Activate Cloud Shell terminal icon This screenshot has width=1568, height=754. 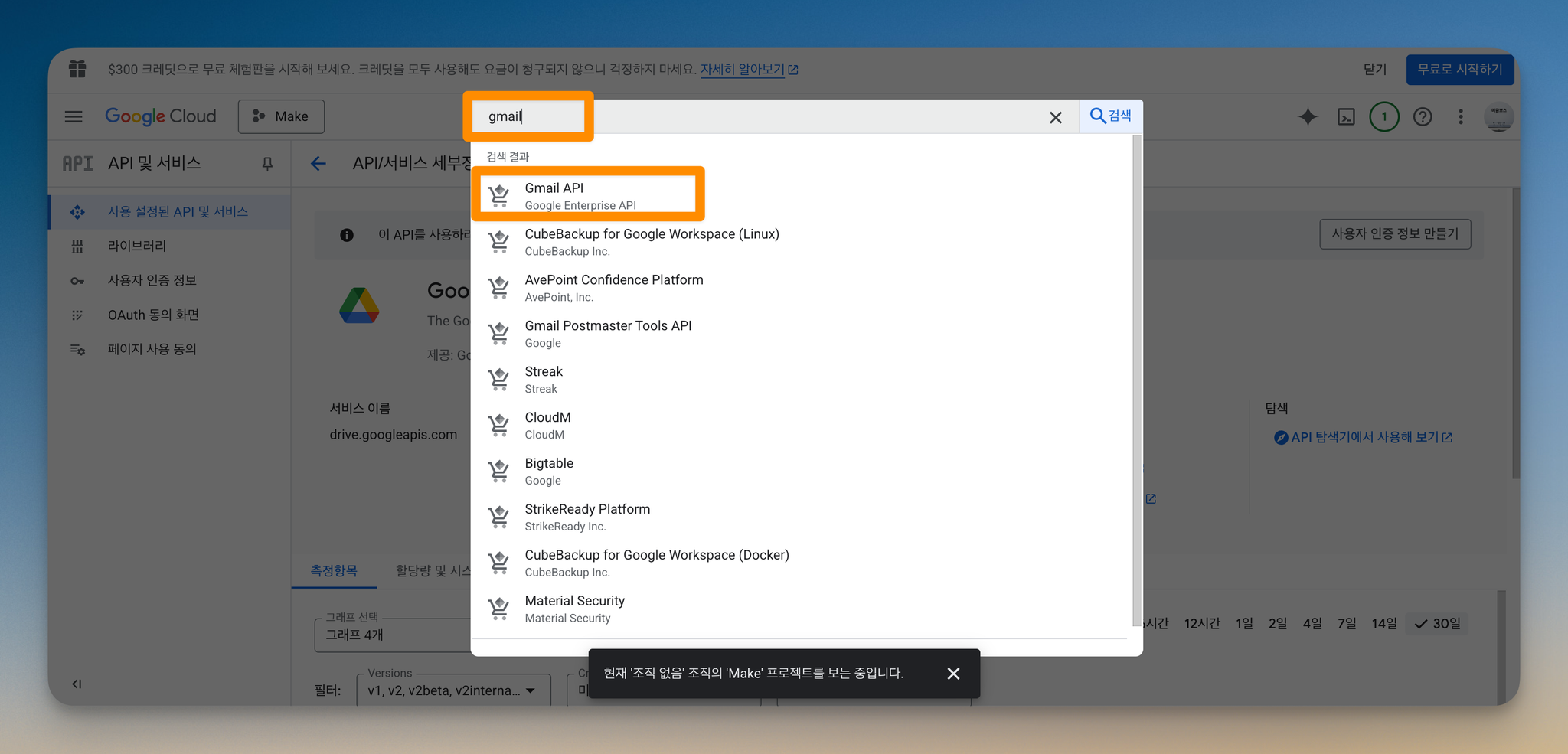tap(1346, 116)
